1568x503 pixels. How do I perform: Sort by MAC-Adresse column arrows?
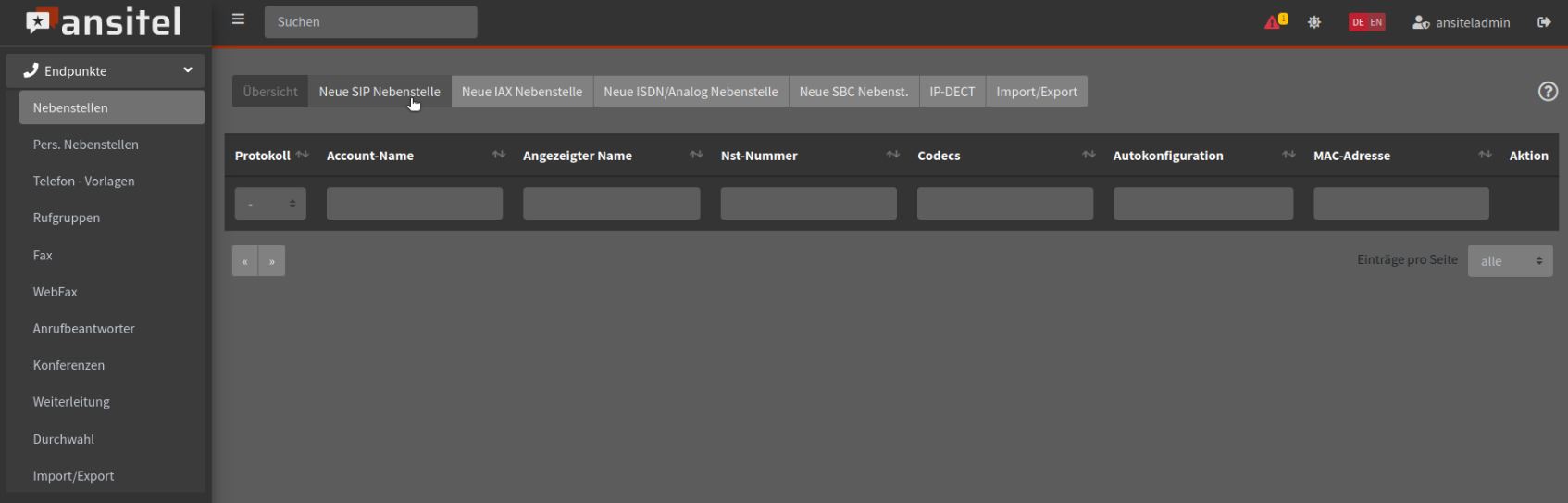click(1485, 155)
